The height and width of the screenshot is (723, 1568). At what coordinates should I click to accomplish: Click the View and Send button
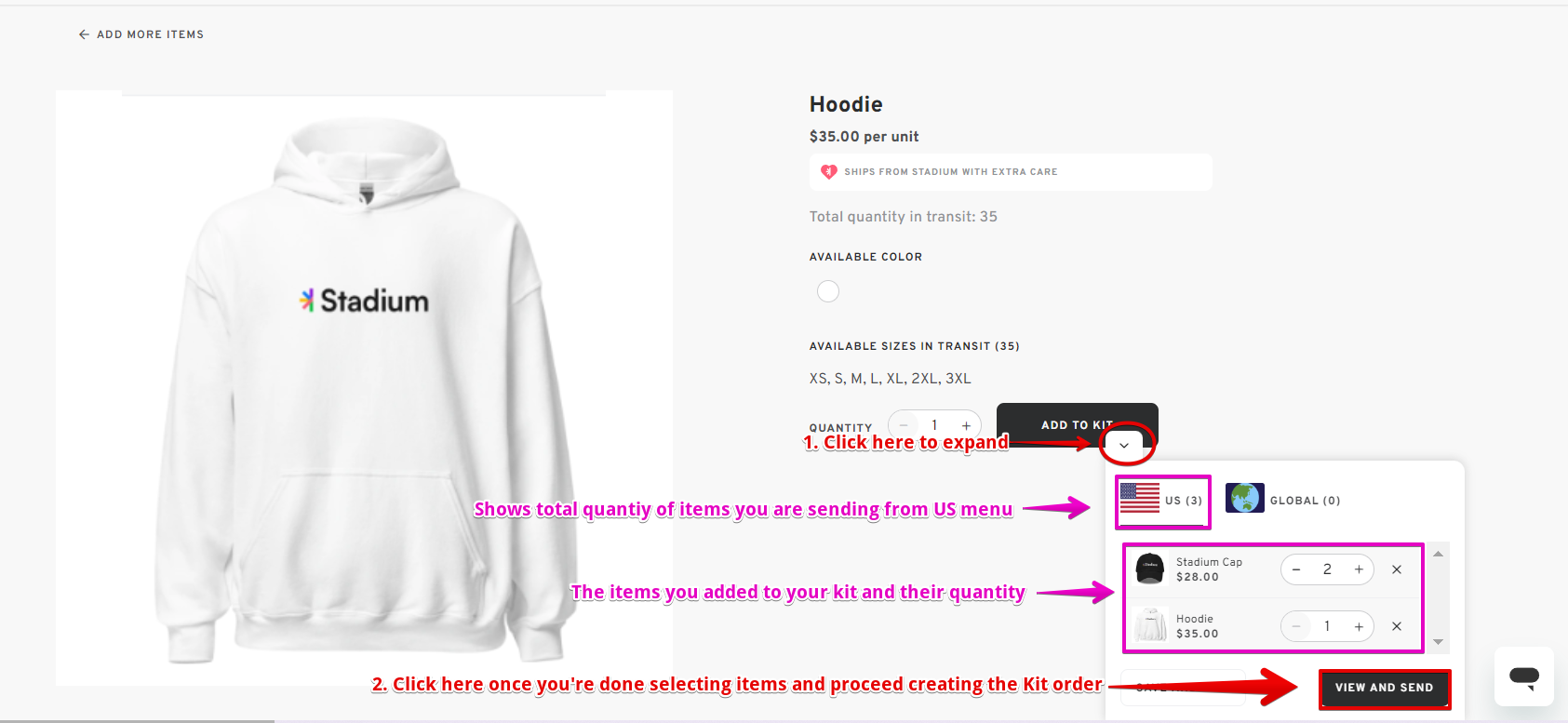pyautogui.click(x=1384, y=688)
